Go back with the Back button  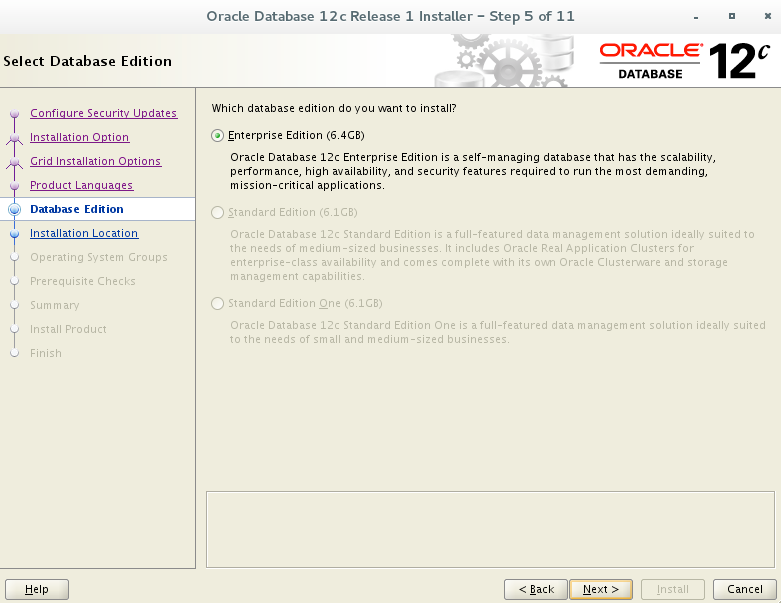coord(536,589)
